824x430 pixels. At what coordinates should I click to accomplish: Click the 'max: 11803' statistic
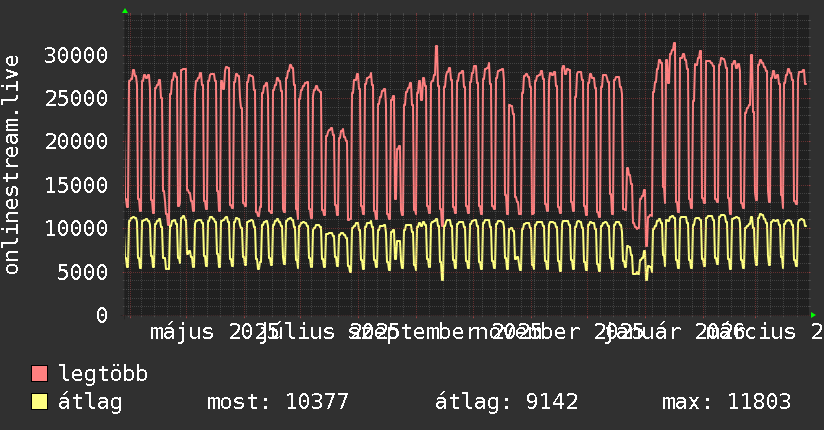pyautogui.click(x=726, y=402)
